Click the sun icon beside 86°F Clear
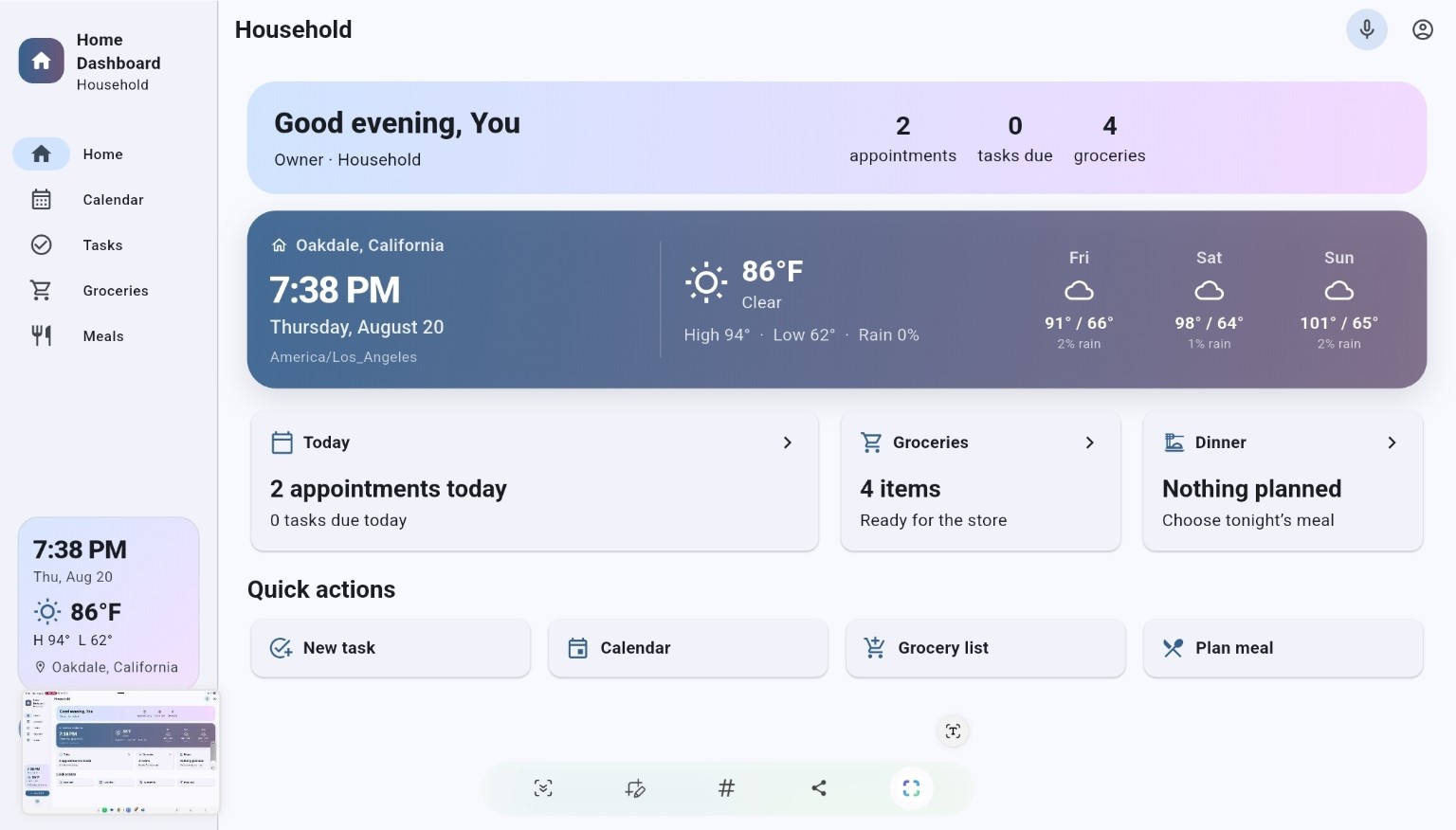Viewport: 1456px width, 830px height. tap(706, 282)
